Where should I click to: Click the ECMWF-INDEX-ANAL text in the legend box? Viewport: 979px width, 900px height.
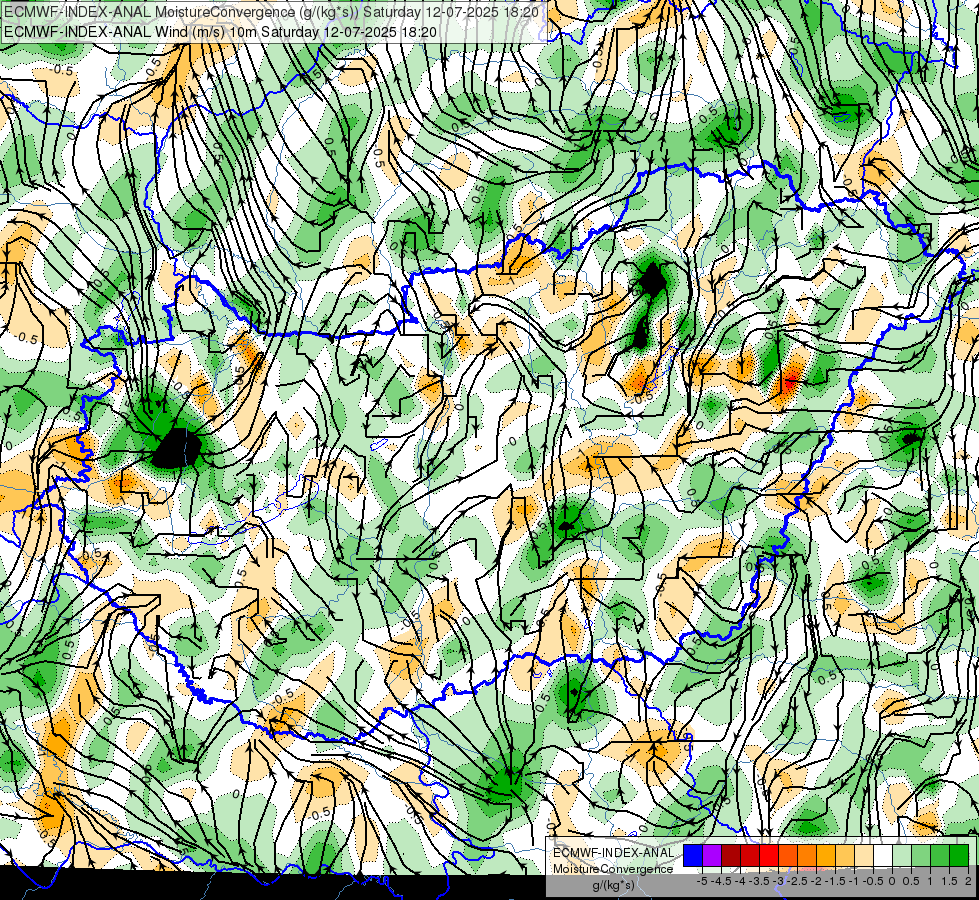[x=614, y=853]
